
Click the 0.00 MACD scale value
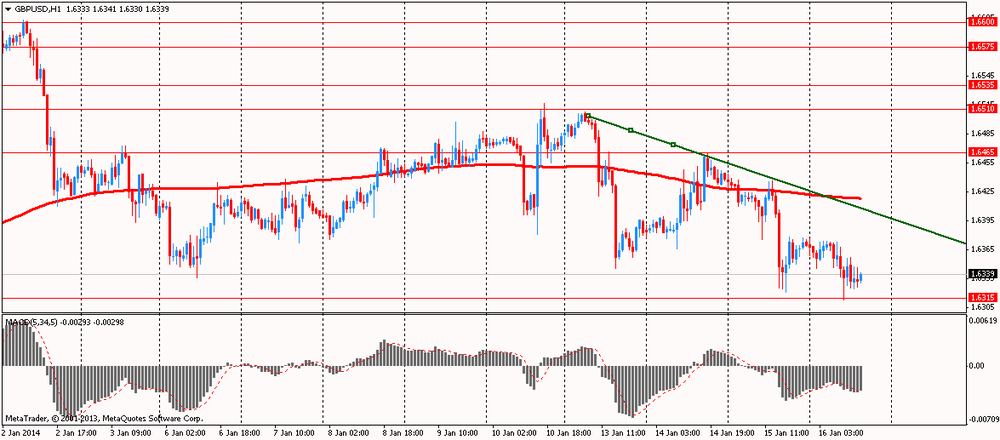tap(977, 366)
